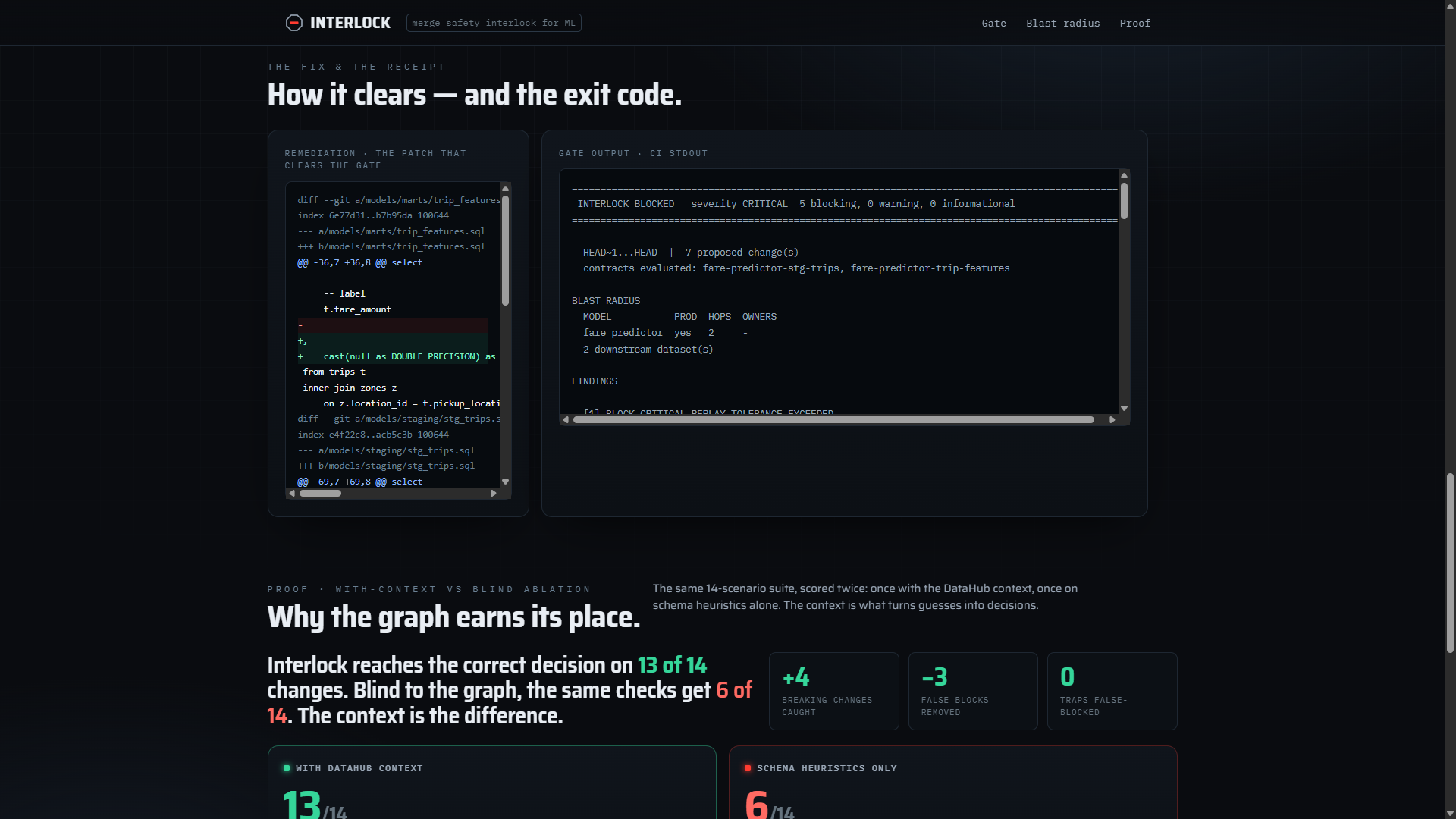Click the main page scrollbar thumb

tap(1450, 563)
